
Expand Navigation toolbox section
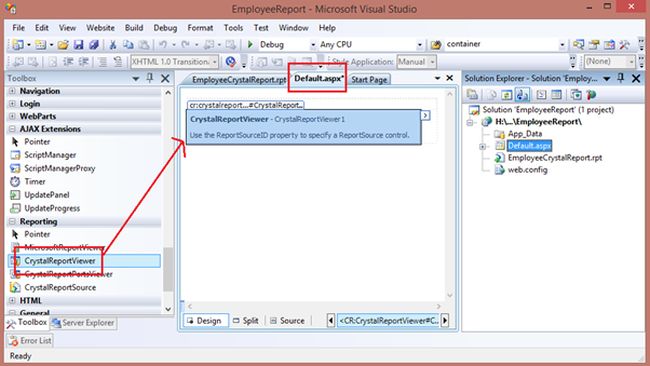[12, 91]
